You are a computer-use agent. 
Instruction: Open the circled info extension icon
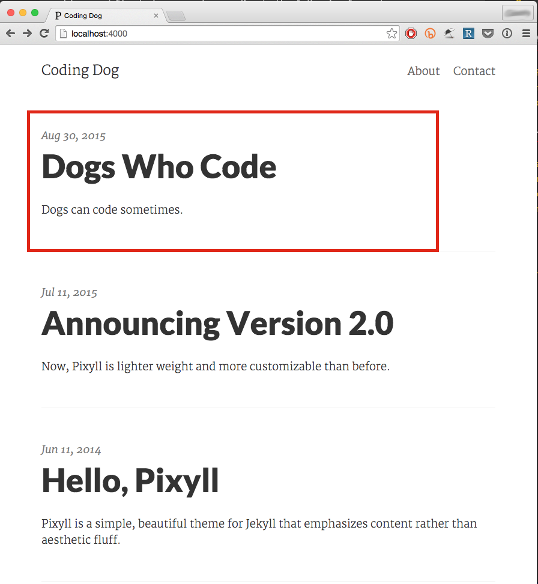click(507, 34)
